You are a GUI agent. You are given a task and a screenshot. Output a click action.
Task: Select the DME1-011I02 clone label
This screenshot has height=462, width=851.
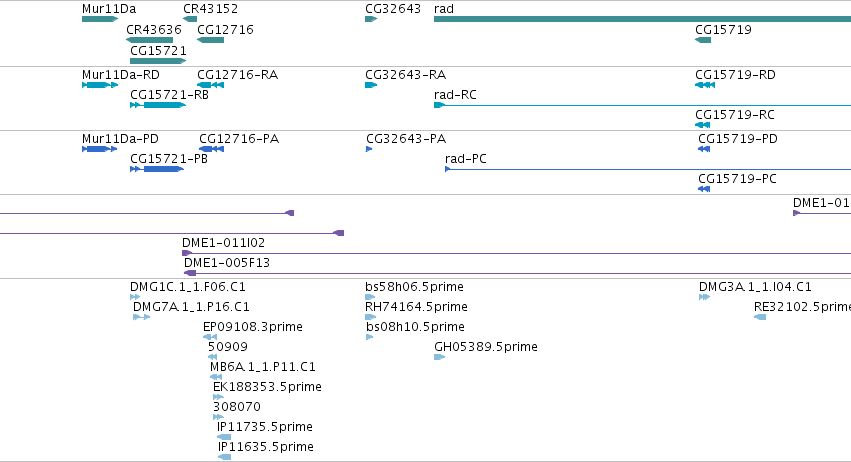click(224, 243)
